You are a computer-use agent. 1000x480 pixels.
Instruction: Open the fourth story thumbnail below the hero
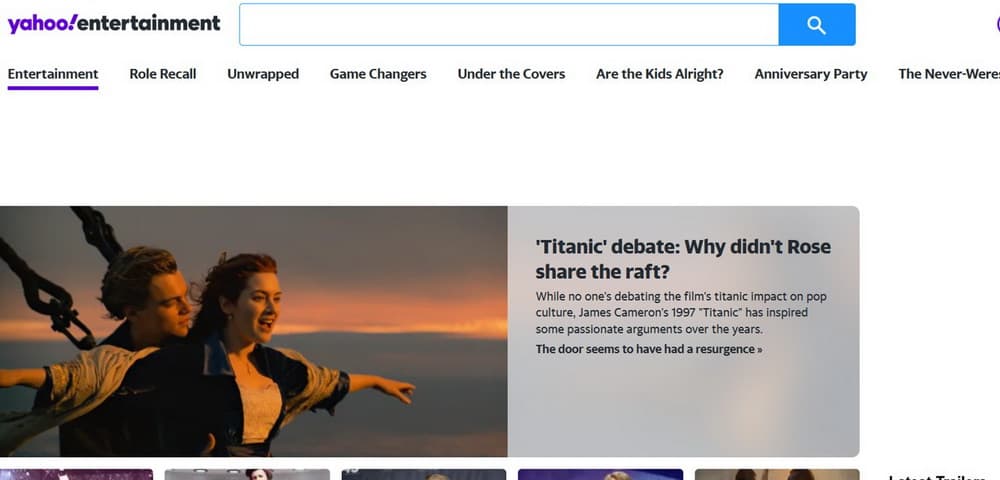coord(600,474)
